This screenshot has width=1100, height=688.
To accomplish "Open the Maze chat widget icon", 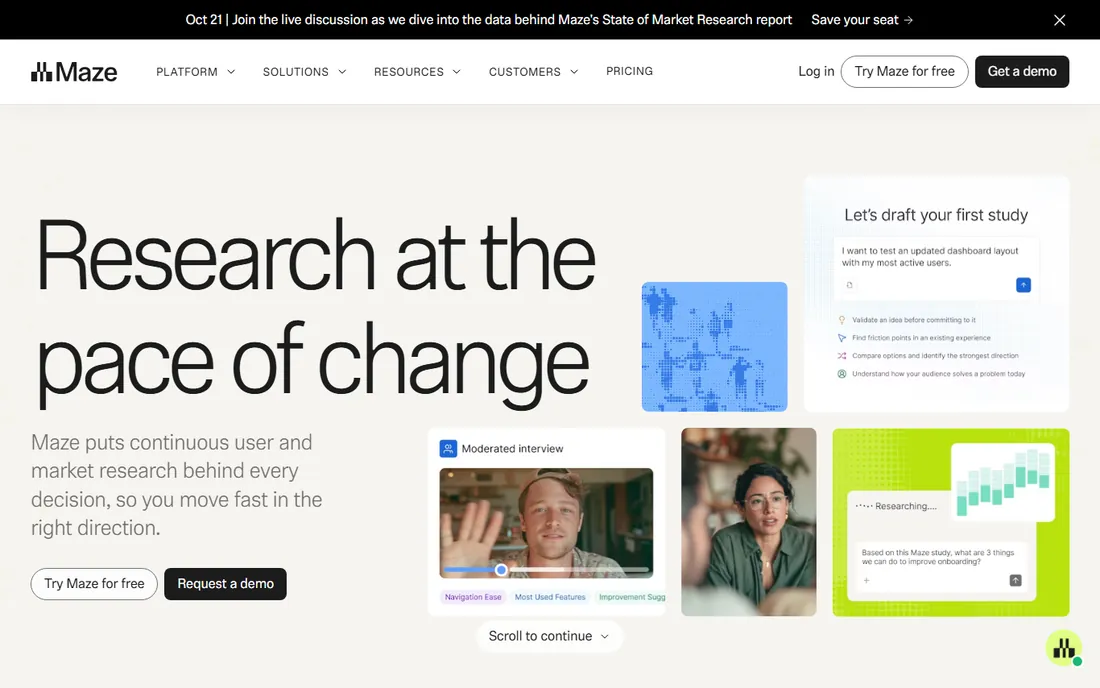I will click(x=1064, y=647).
